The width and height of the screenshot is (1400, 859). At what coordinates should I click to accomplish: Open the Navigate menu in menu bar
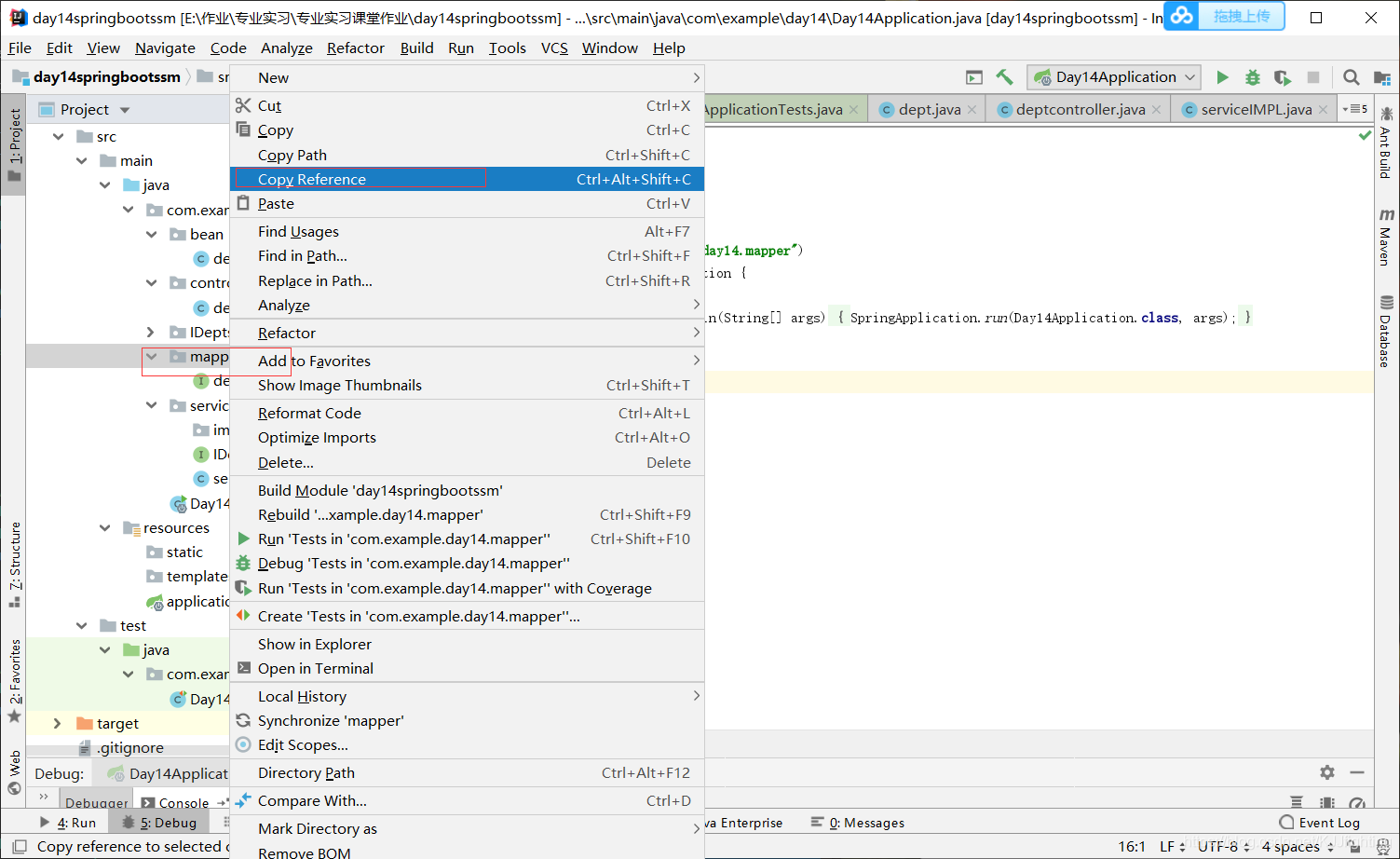click(165, 48)
